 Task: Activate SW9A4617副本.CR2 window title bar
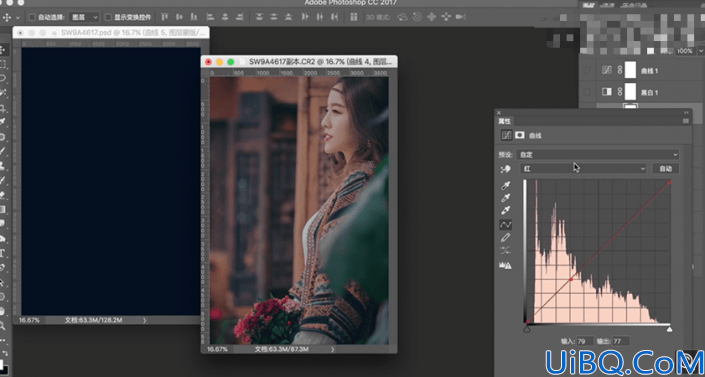299,62
